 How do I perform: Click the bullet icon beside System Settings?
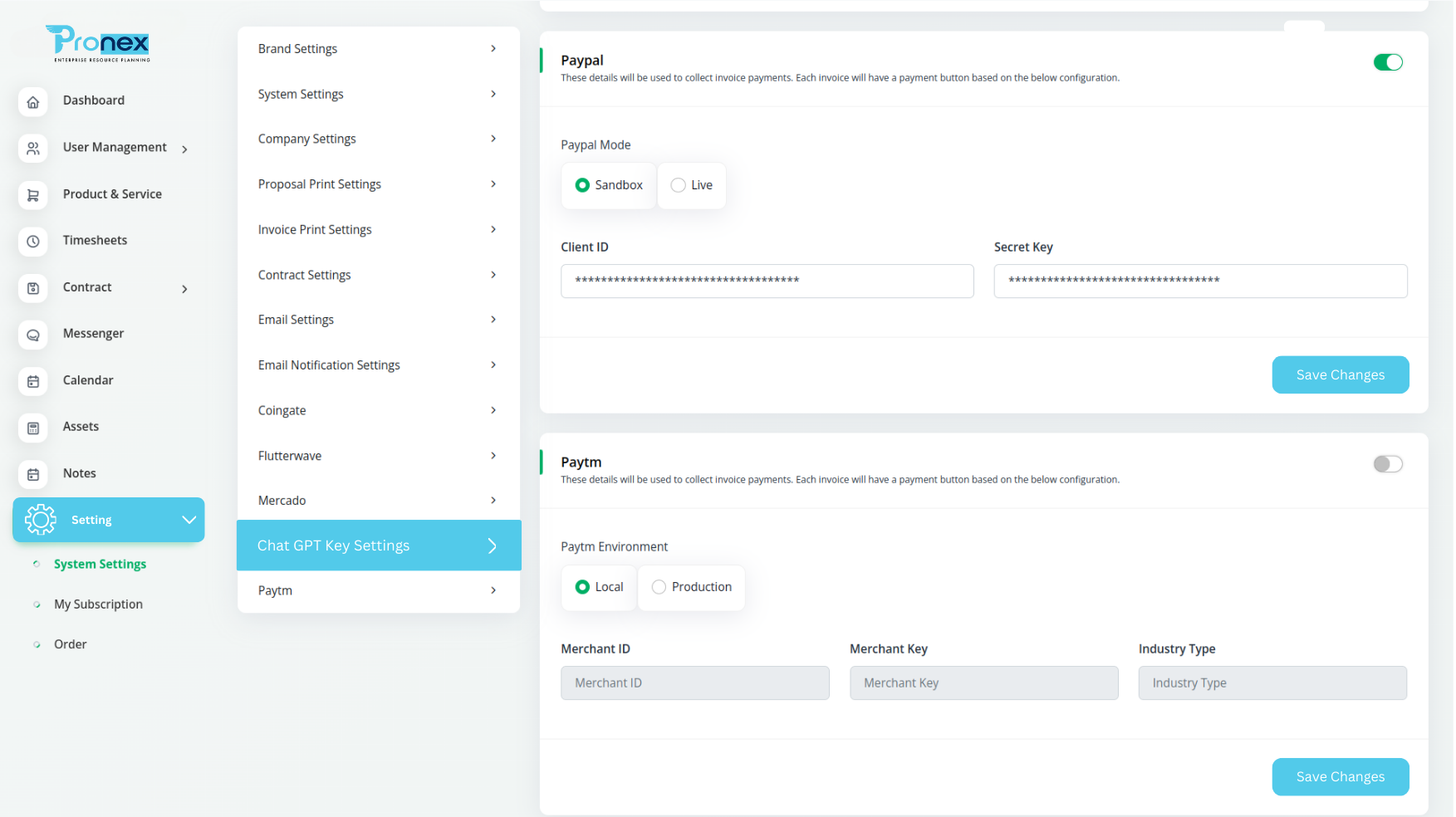coord(37,564)
